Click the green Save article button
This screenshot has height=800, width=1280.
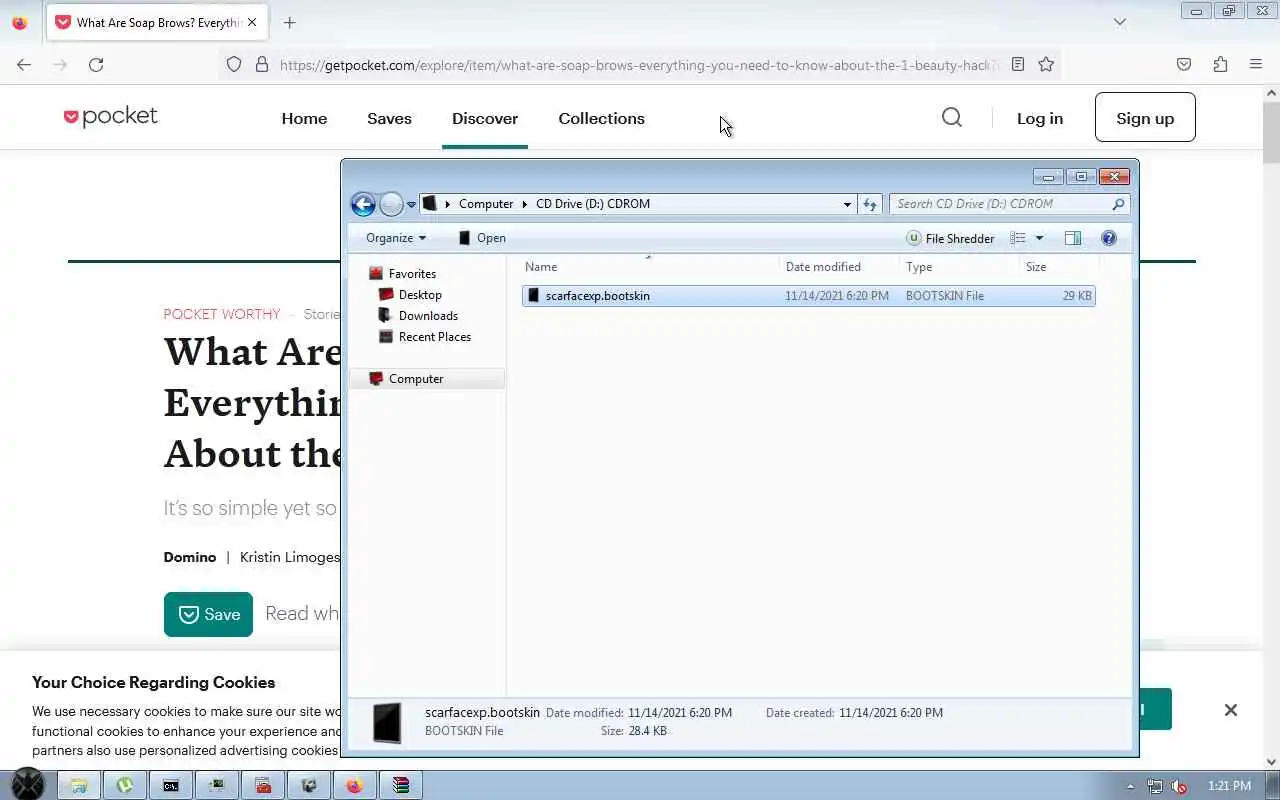[208, 615]
